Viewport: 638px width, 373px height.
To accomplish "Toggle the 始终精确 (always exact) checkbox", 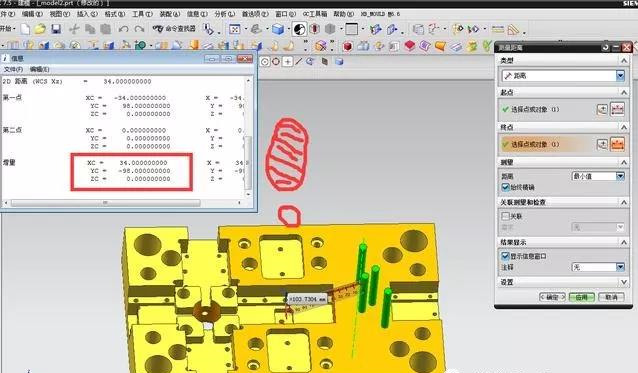I will coord(505,187).
